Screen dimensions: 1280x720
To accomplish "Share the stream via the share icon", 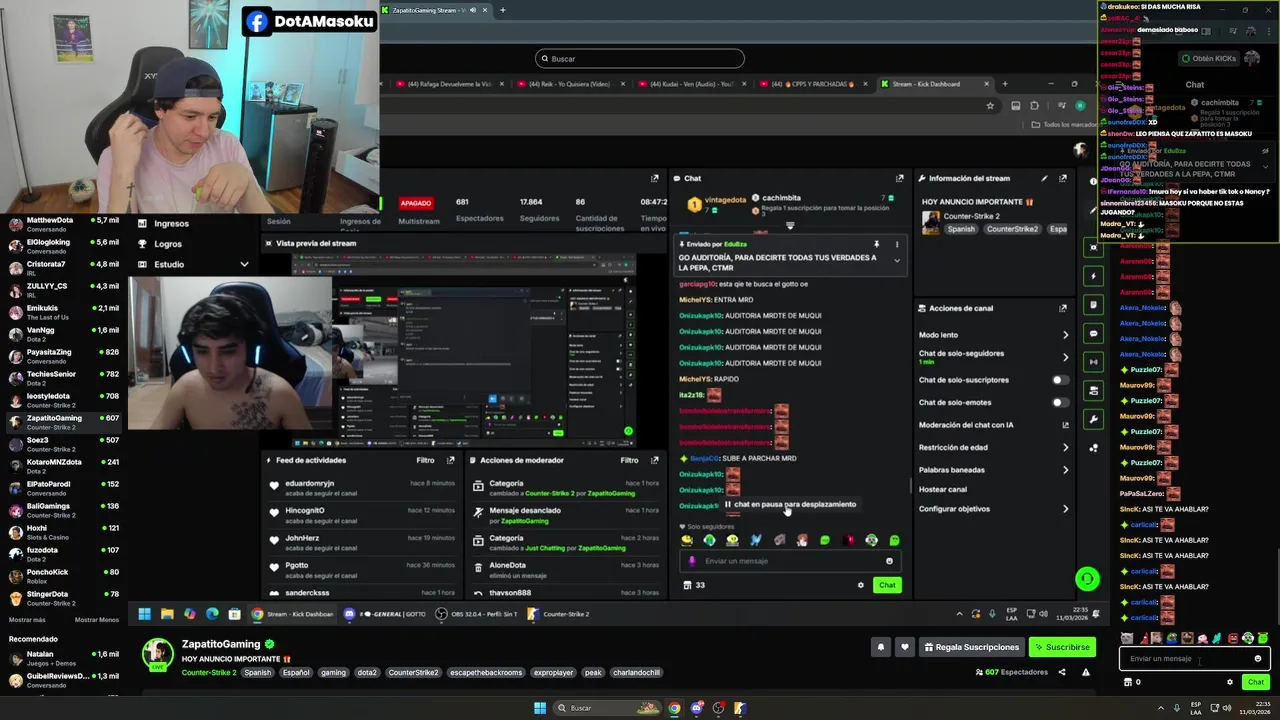I will tap(1062, 672).
